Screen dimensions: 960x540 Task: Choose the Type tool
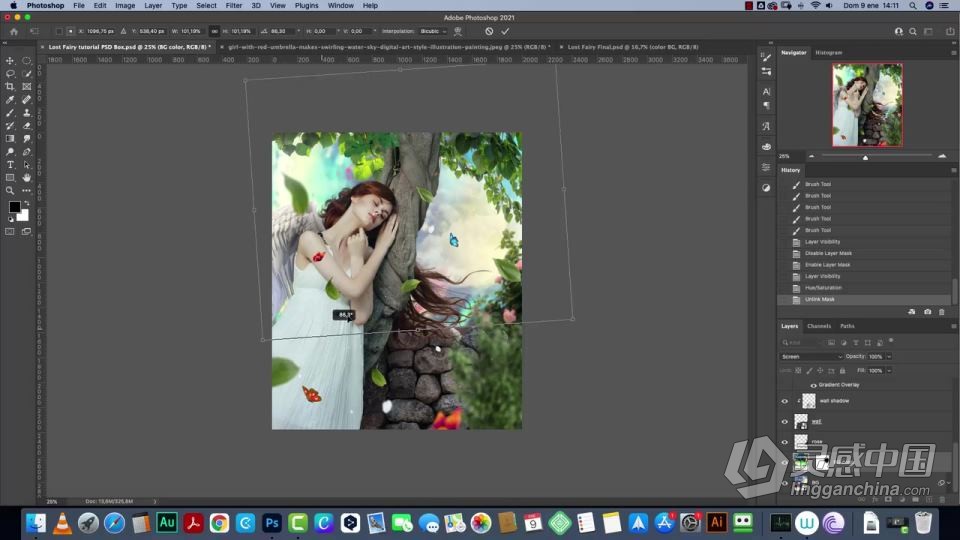click(x=10, y=164)
